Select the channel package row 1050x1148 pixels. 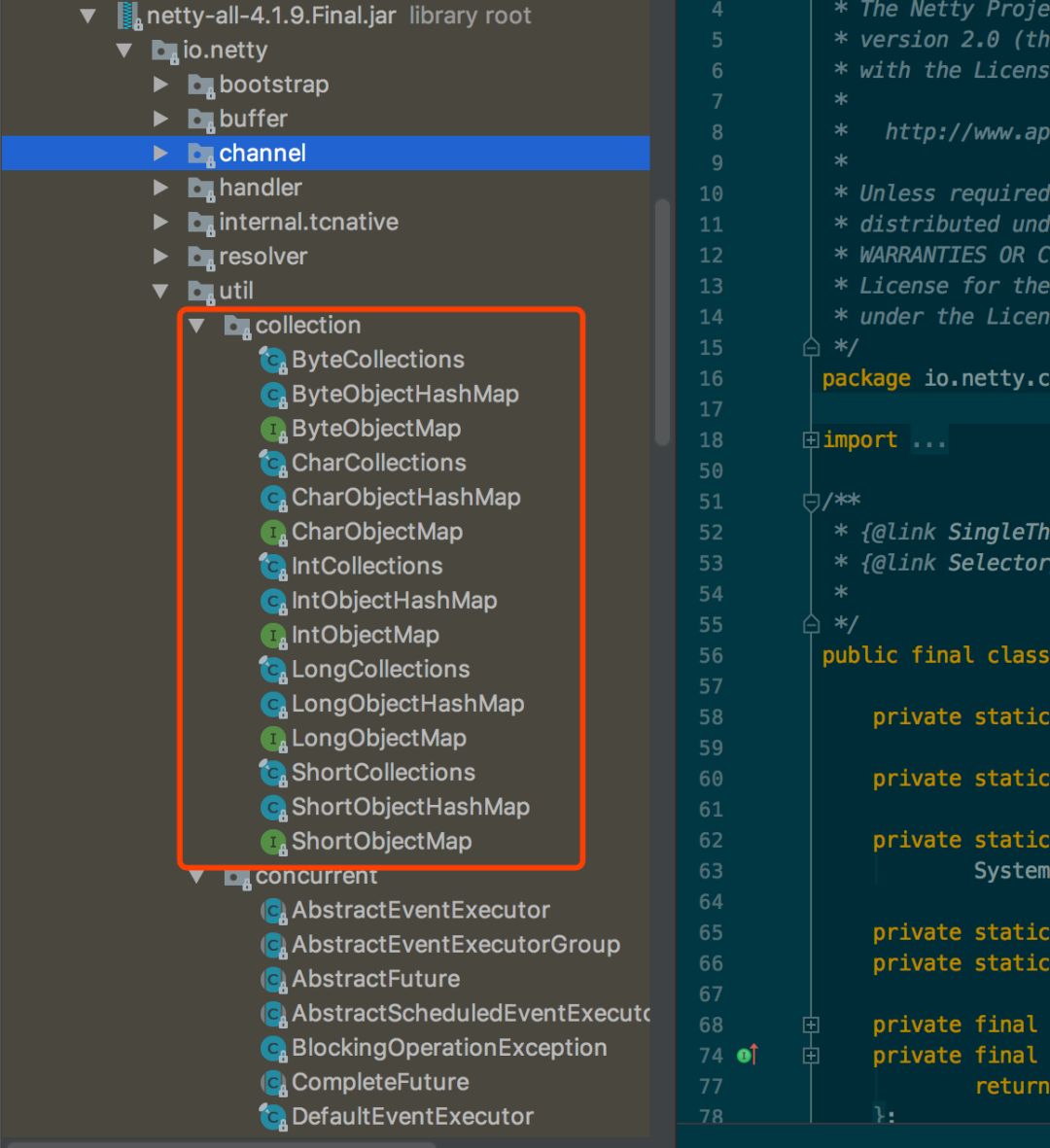point(325,153)
